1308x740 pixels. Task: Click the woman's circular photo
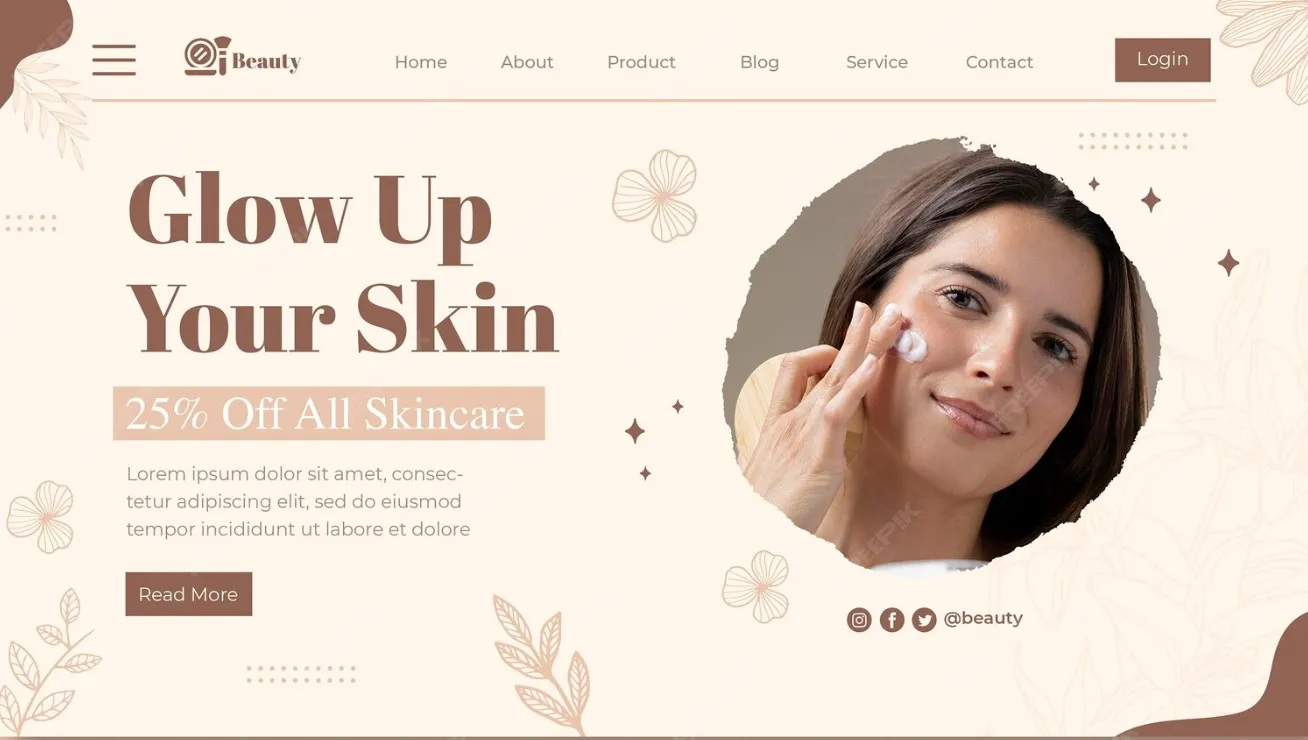coord(942,355)
